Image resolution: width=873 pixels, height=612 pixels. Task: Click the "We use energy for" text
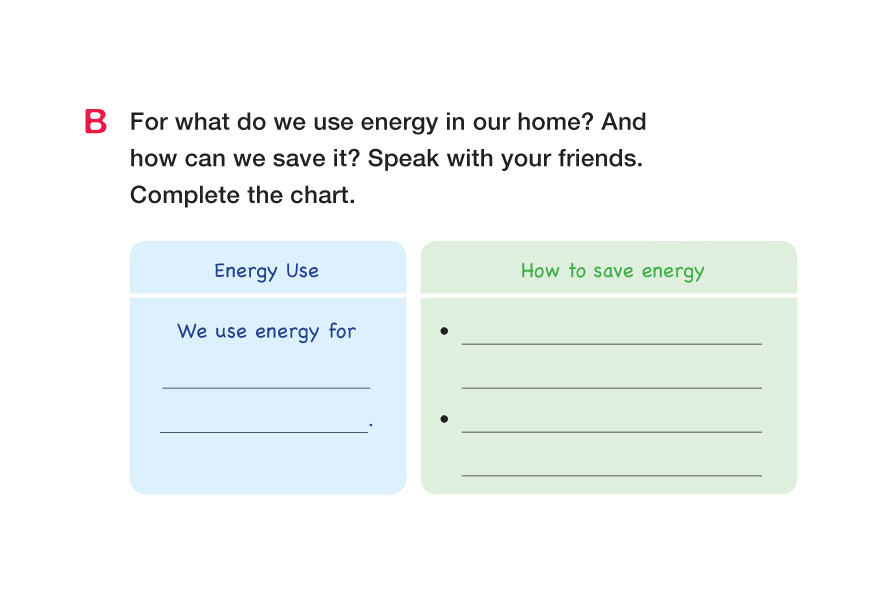[x=267, y=331]
